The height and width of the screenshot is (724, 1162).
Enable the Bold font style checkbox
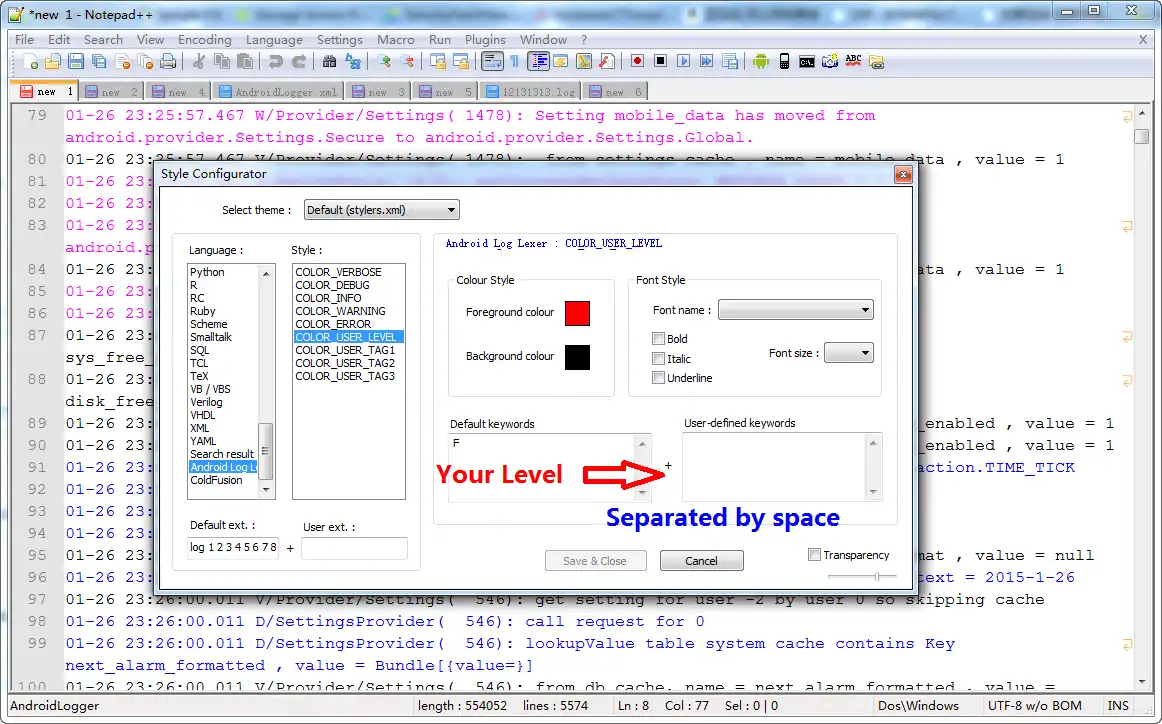[658, 339]
